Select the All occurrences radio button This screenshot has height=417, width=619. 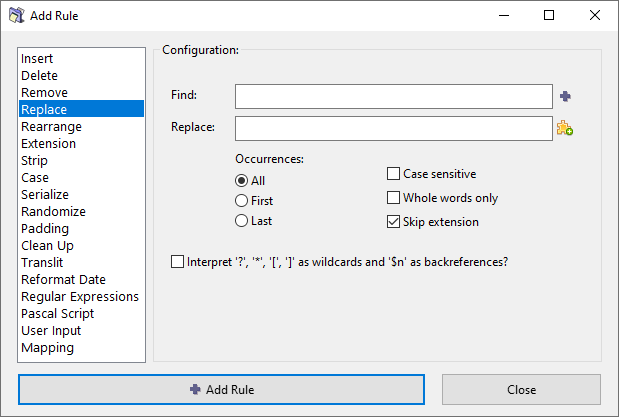click(x=241, y=181)
